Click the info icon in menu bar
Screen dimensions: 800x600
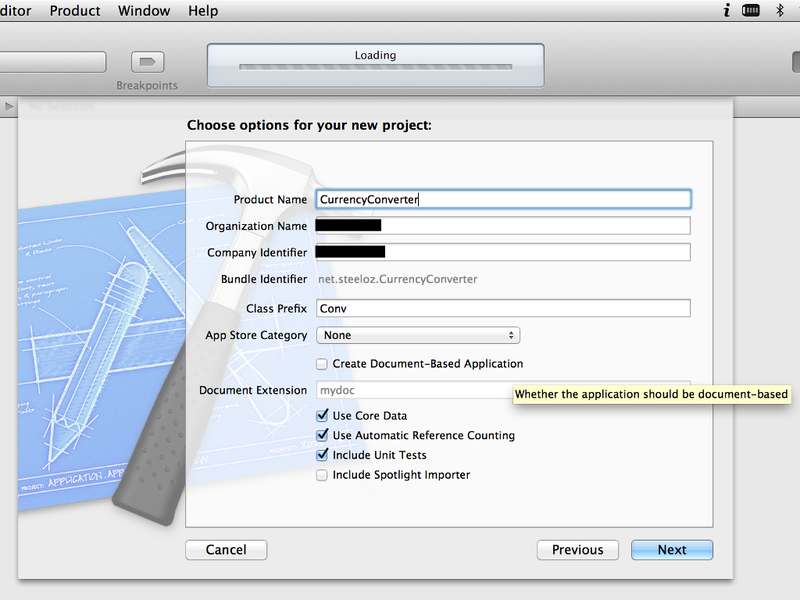point(725,11)
